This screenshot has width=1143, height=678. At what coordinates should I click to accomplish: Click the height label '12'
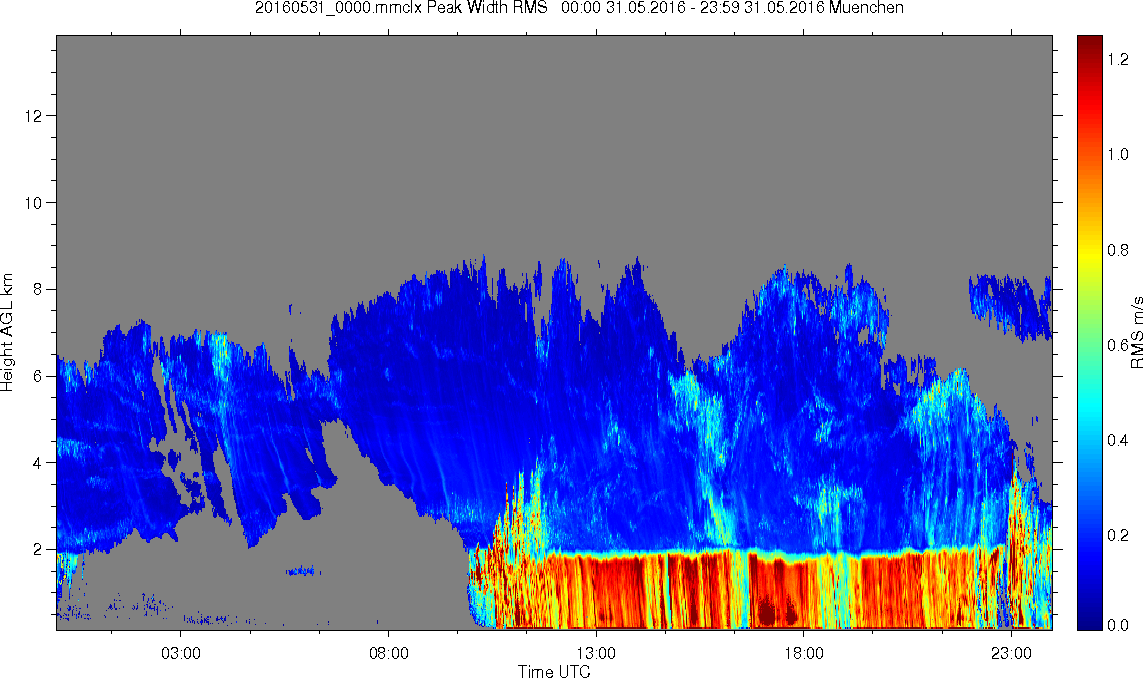[33, 116]
